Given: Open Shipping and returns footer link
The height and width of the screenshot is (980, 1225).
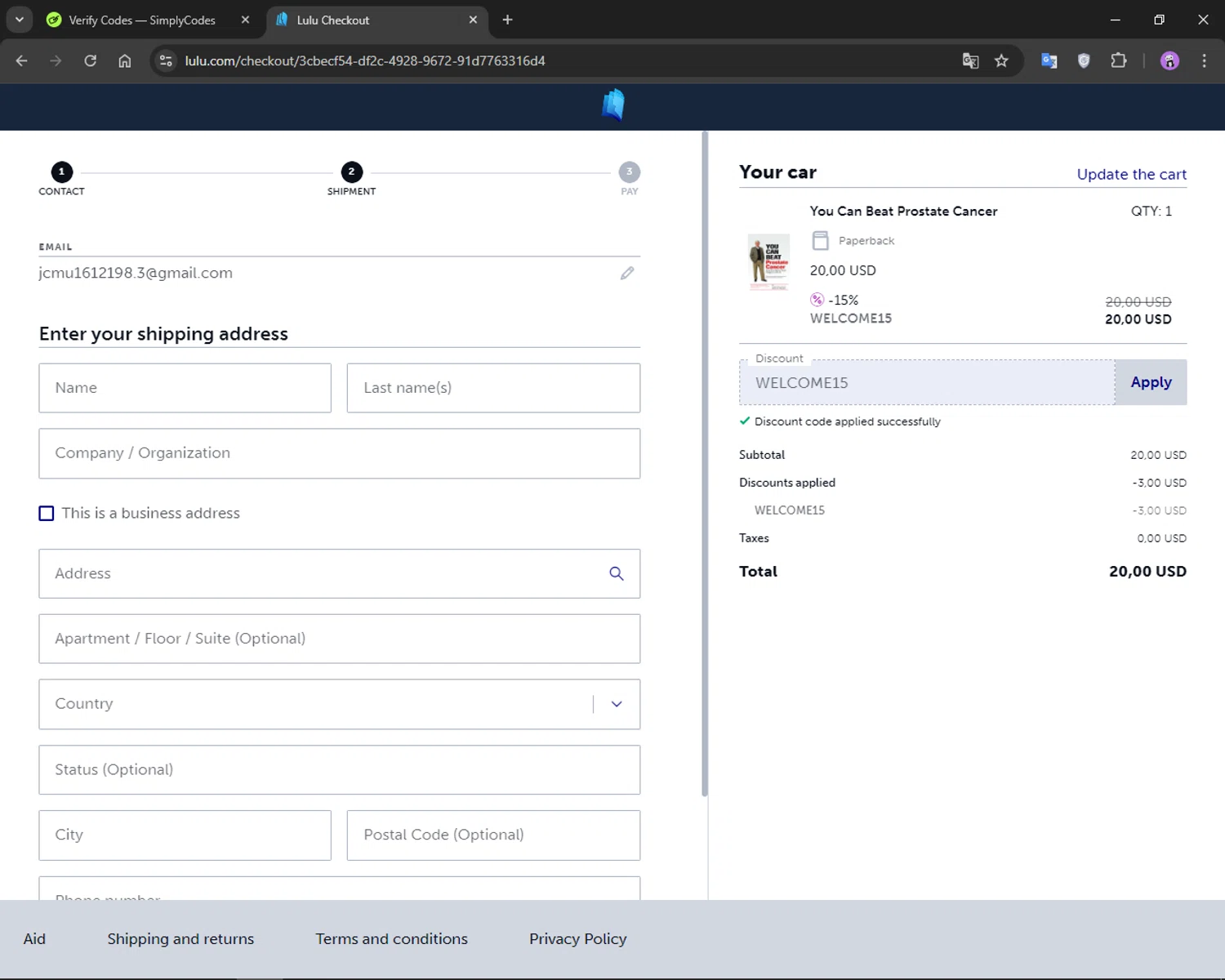Looking at the screenshot, I should click(x=180, y=939).
